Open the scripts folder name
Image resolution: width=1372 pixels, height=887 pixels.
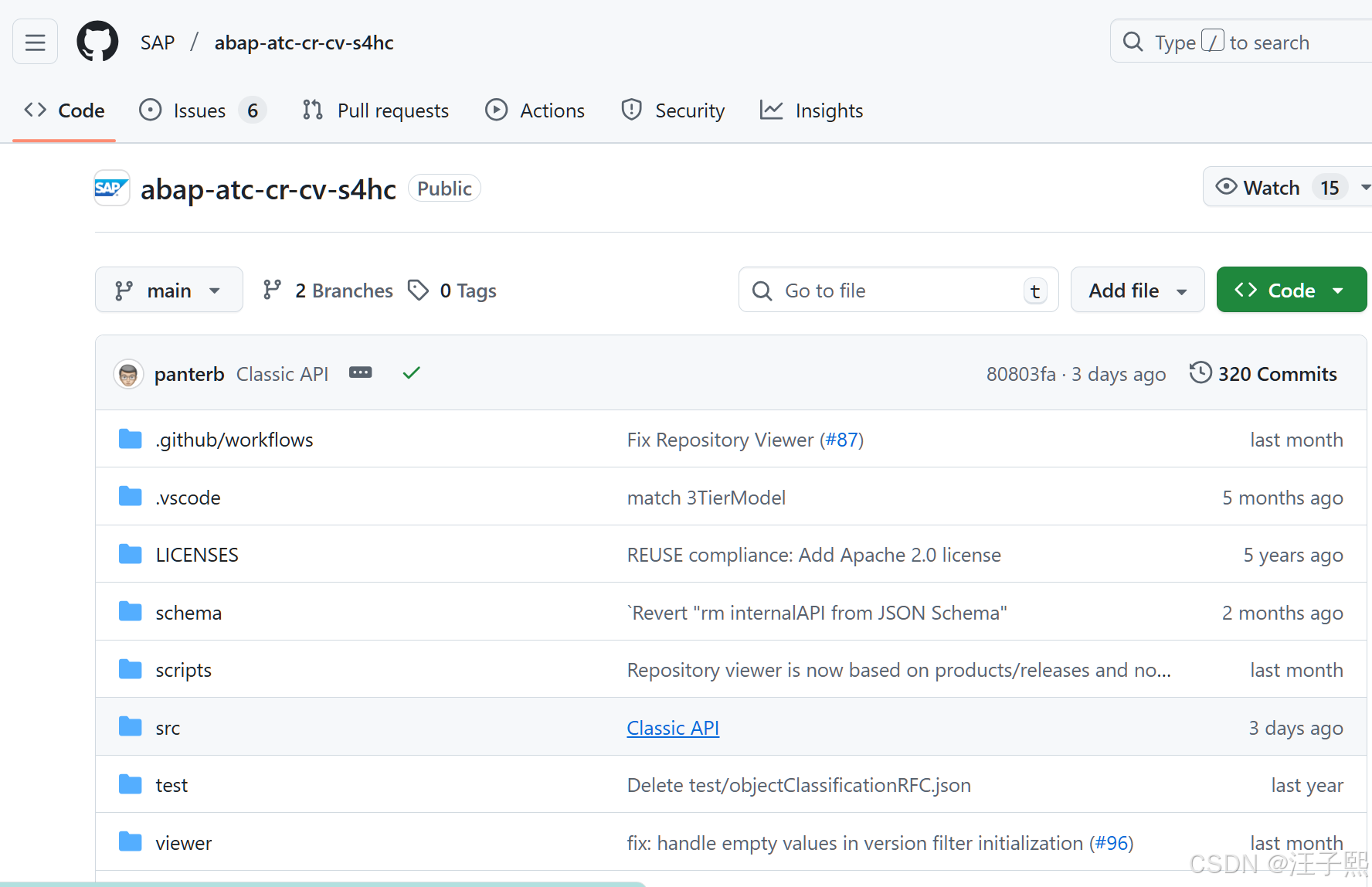tap(183, 670)
